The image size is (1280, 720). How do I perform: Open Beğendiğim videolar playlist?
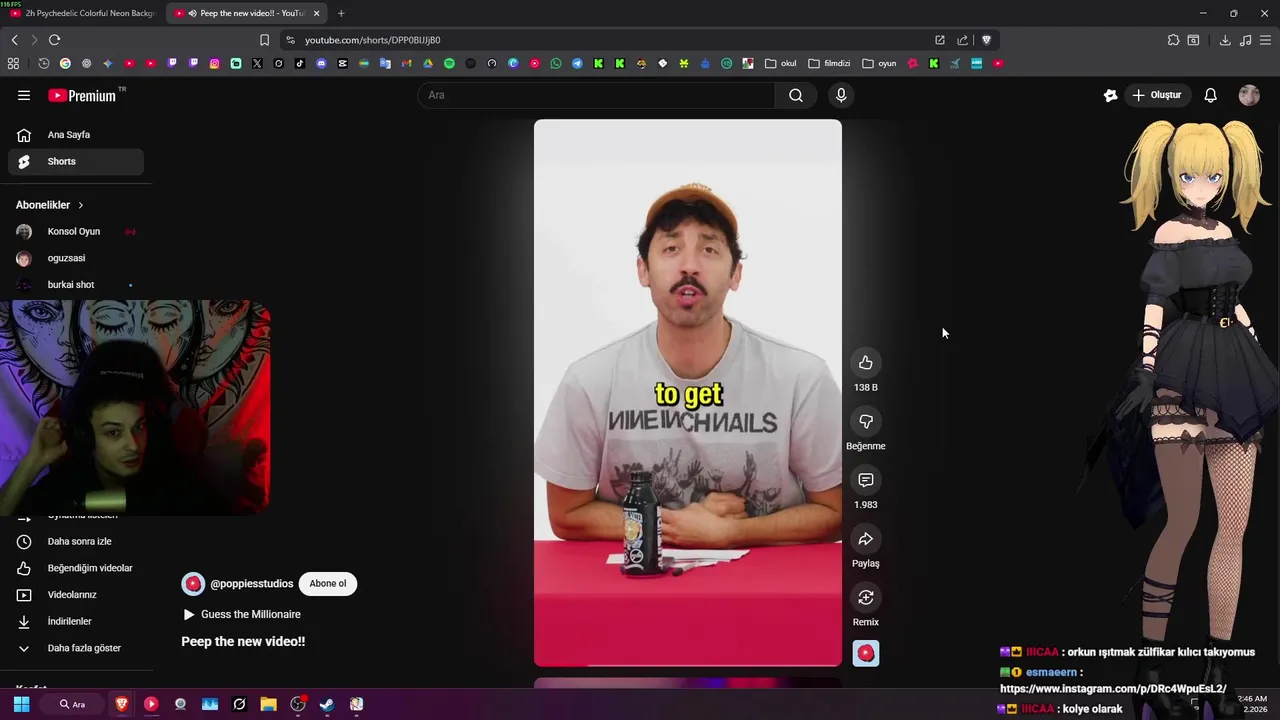pos(76,568)
